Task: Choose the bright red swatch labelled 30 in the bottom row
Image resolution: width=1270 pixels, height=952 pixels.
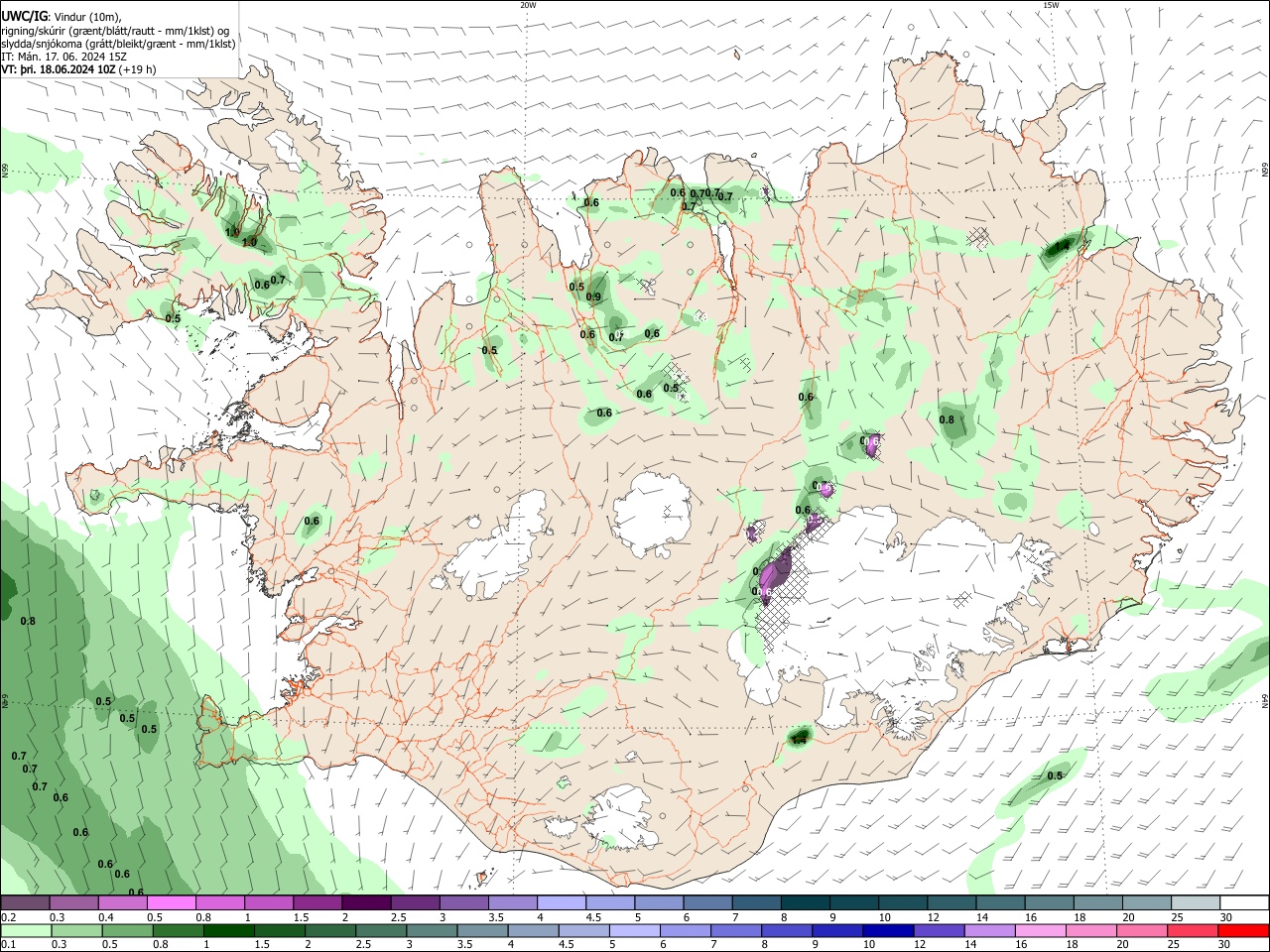Action: pos(1243,931)
